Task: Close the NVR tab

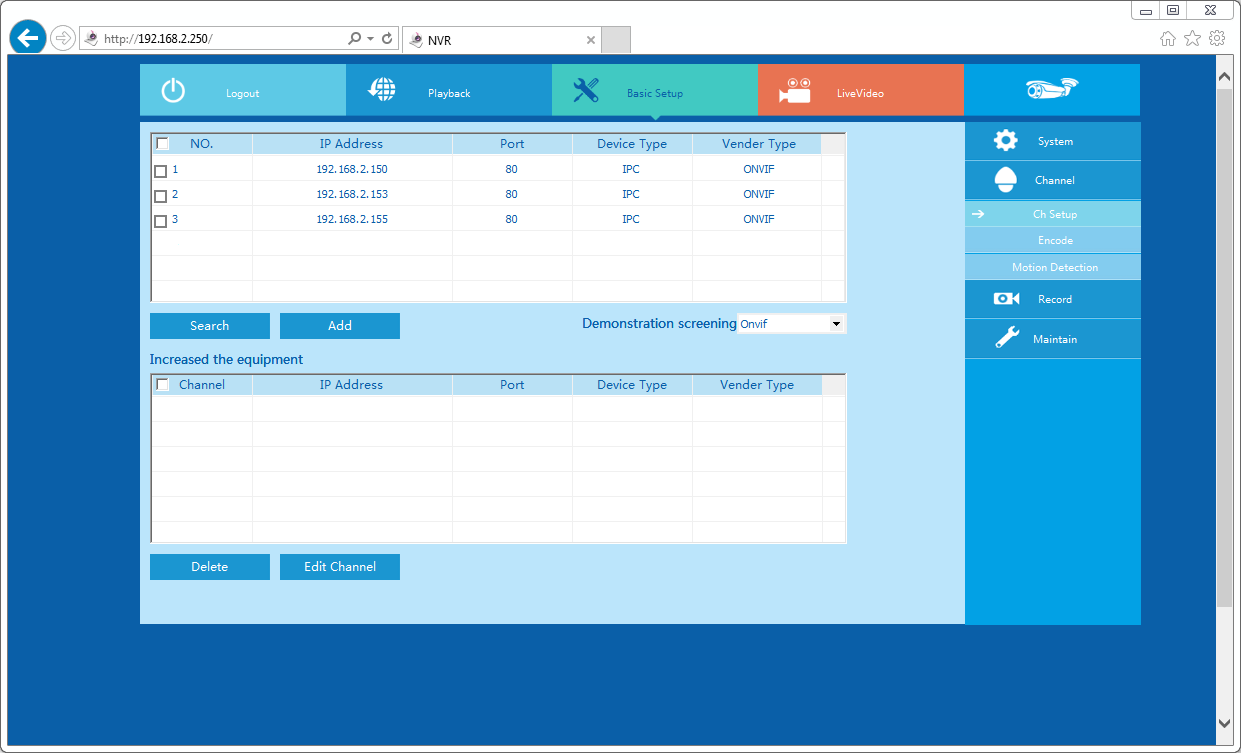Action: point(590,40)
